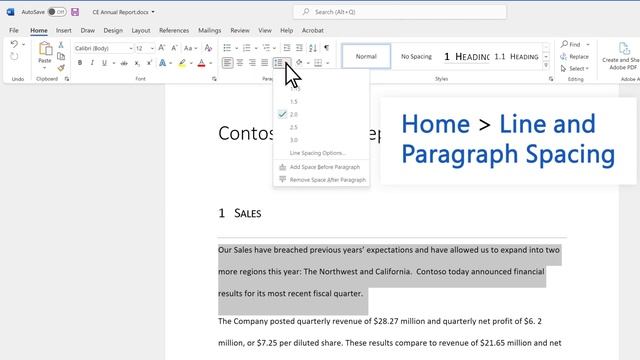640x360 pixels.
Task: Click the purple Save icon in title bar
Action: pos(75,12)
